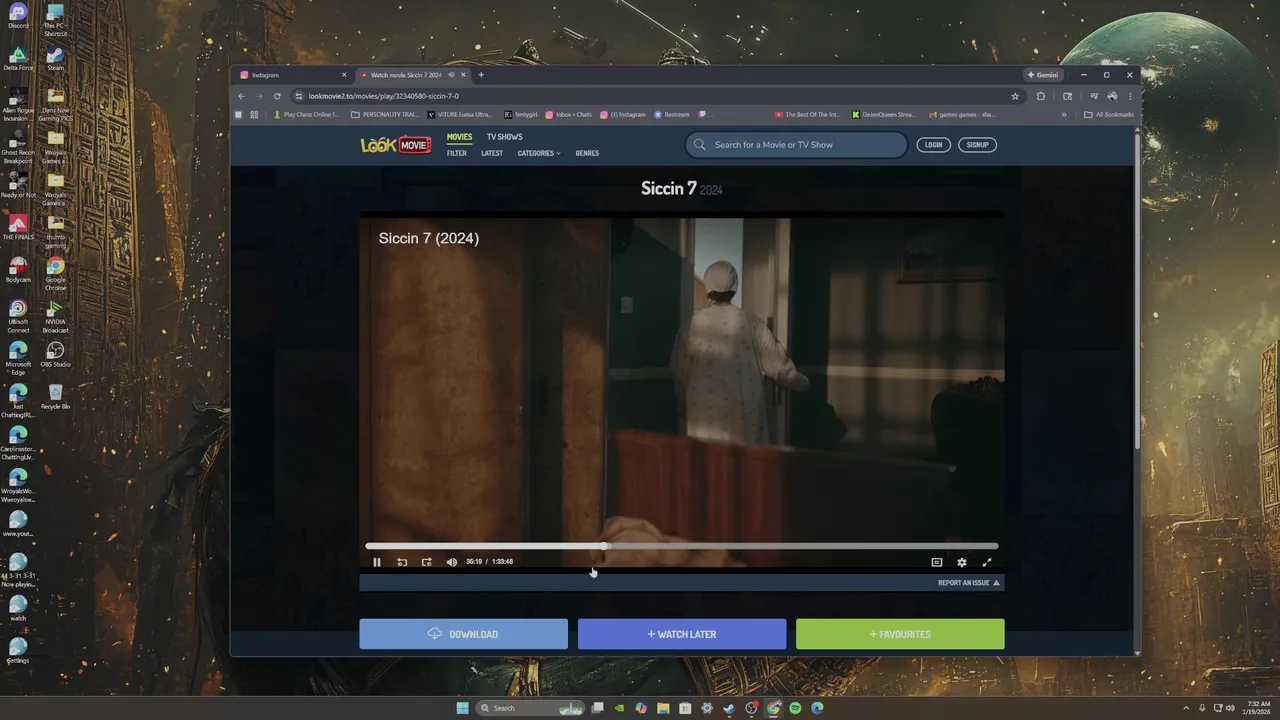Click the Watch Later button
The height and width of the screenshot is (720, 1280).
click(682, 634)
